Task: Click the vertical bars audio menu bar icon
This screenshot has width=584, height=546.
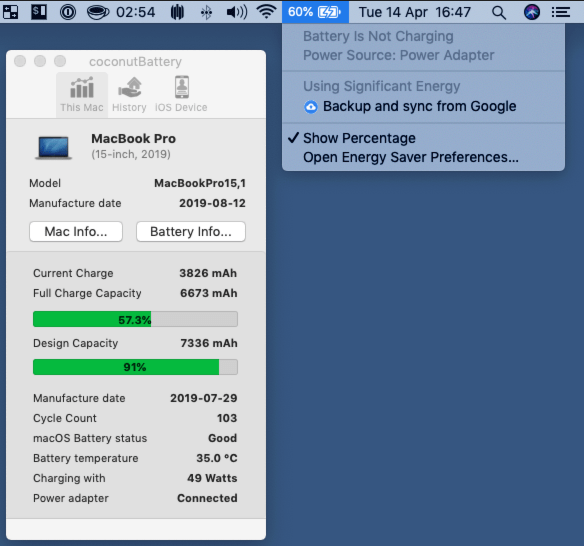Action: point(177,12)
